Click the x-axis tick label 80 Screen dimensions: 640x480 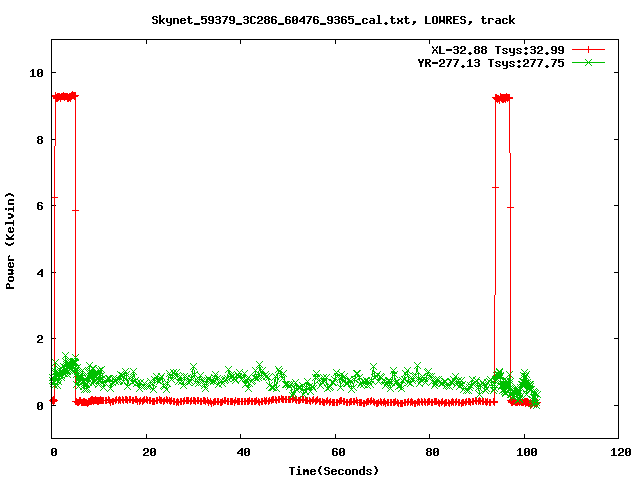[x=432, y=452]
